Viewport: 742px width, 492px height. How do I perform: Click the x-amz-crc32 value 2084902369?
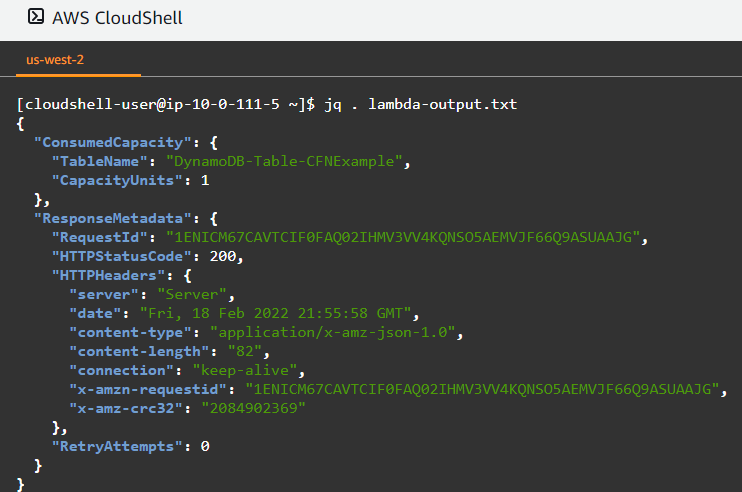point(254,408)
